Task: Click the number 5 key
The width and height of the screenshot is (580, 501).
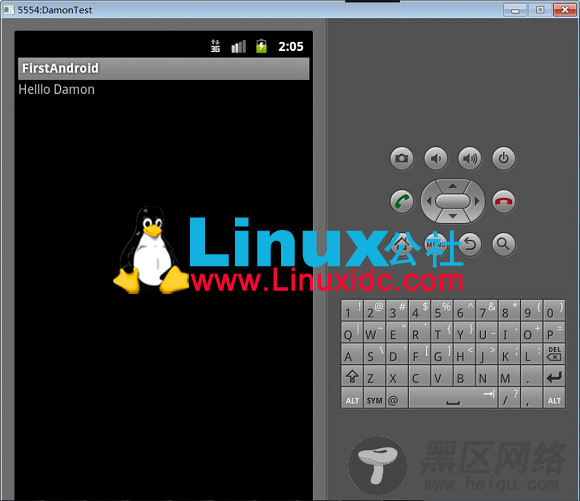Action: [x=442, y=310]
